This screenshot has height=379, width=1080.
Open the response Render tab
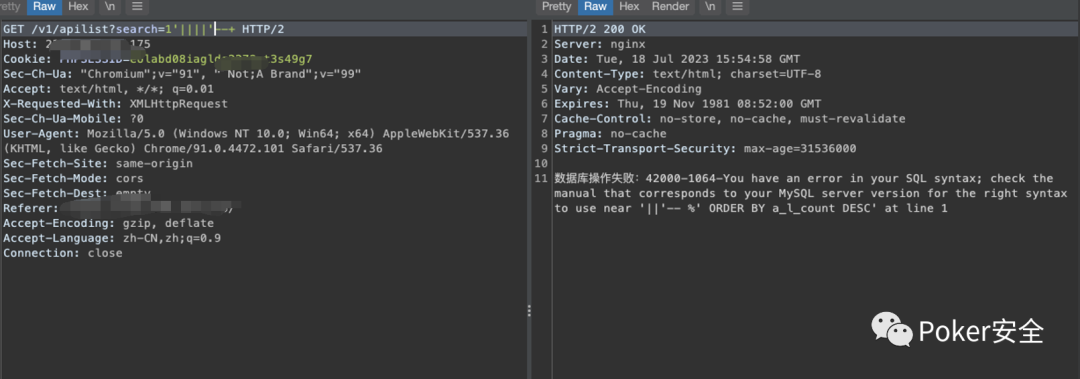click(x=670, y=7)
